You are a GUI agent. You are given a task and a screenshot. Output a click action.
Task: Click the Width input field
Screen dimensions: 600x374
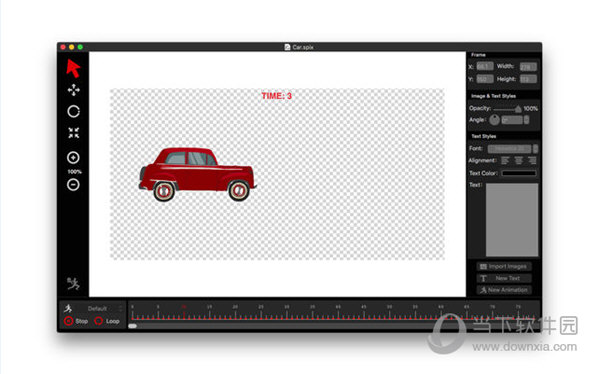tap(528, 67)
